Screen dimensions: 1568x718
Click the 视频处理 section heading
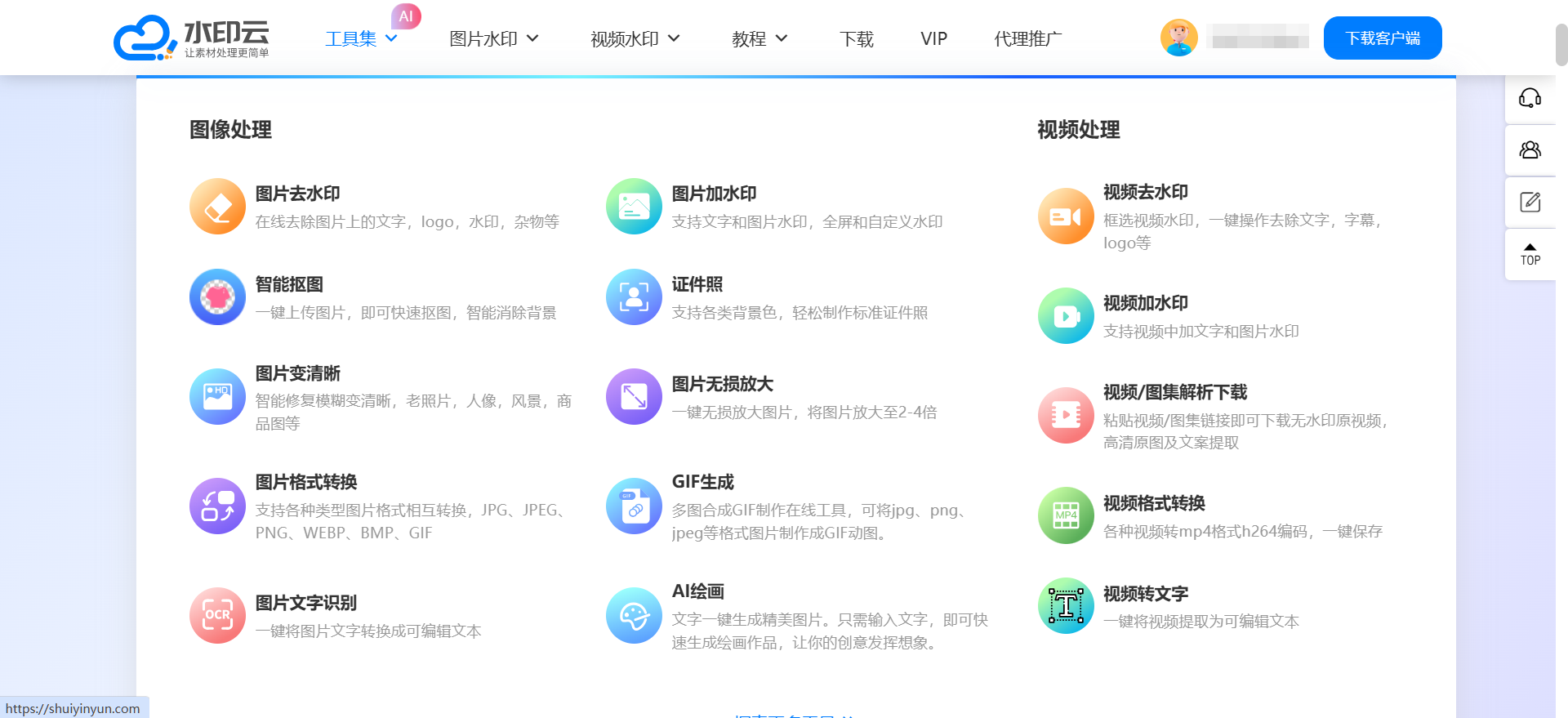click(1078, 129)
